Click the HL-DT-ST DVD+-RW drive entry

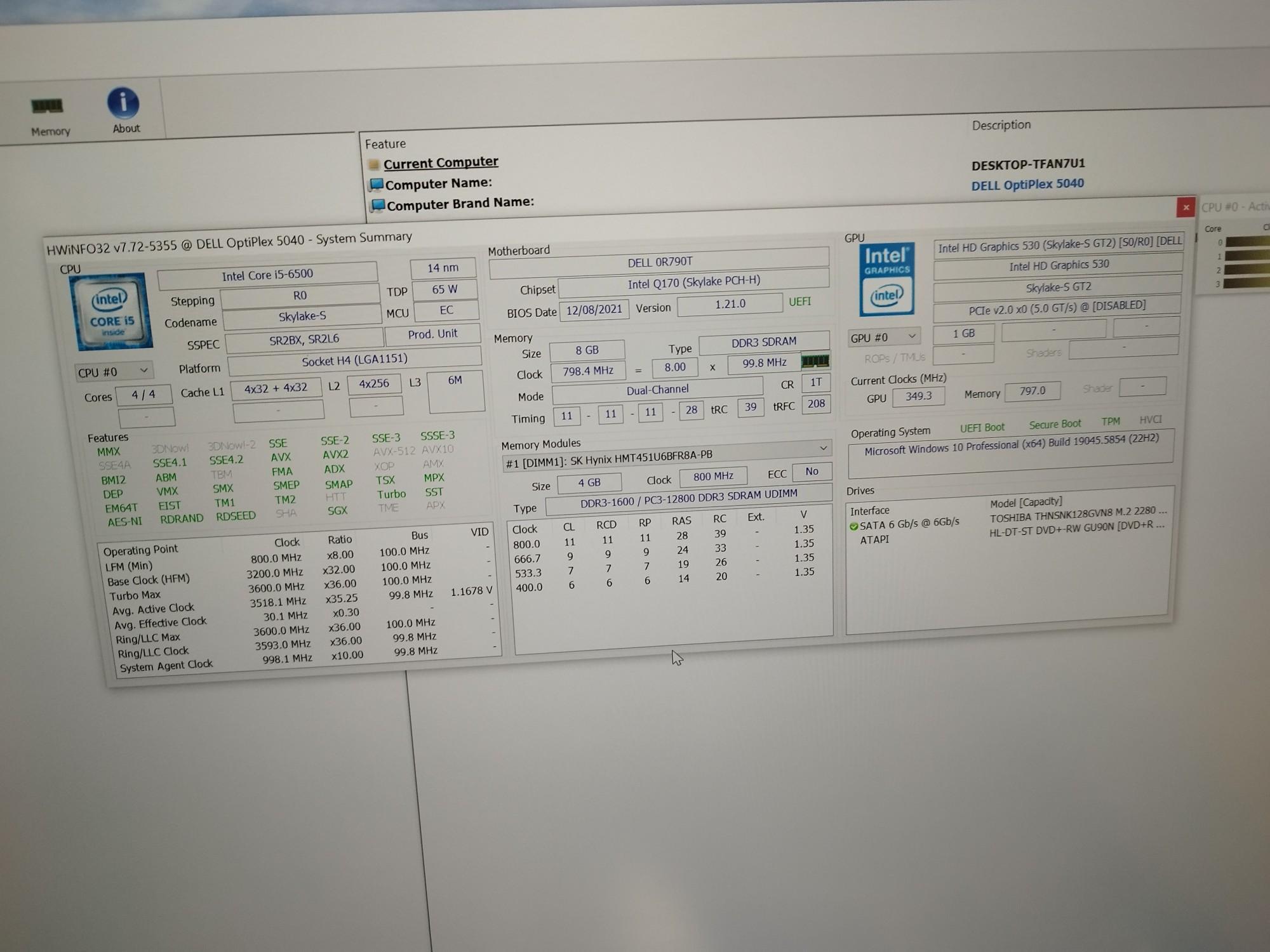coord(1076,529)
